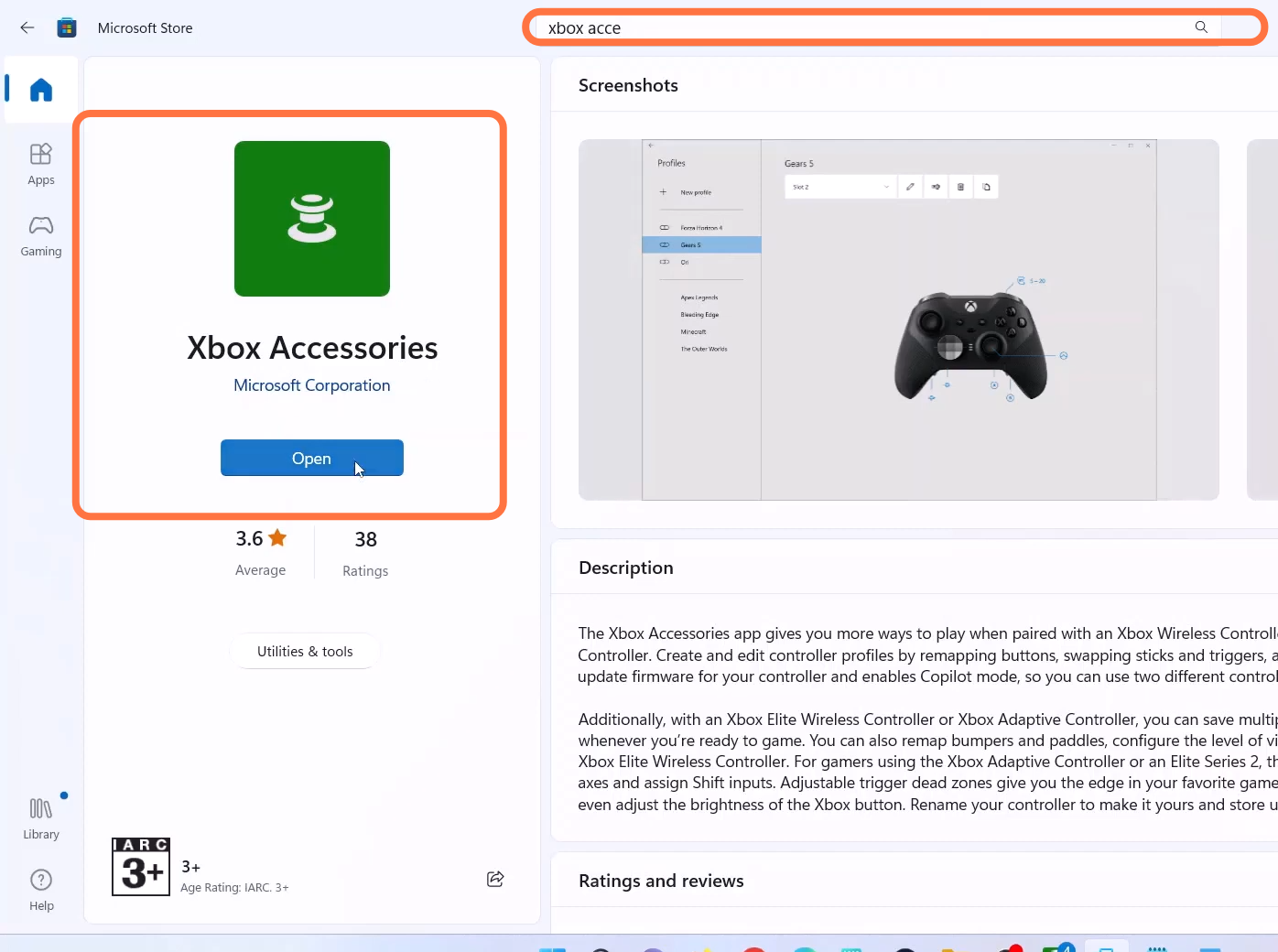Click the Microsoft Store window title
Image resolution: width=1278 pixels, height=952 pixels.
pyautogui.click(x=145, y=27)
